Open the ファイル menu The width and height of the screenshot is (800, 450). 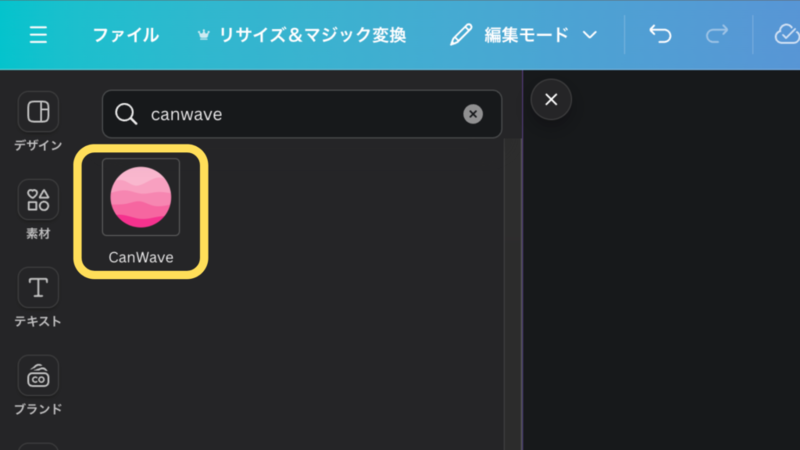(x=126, y=35)
